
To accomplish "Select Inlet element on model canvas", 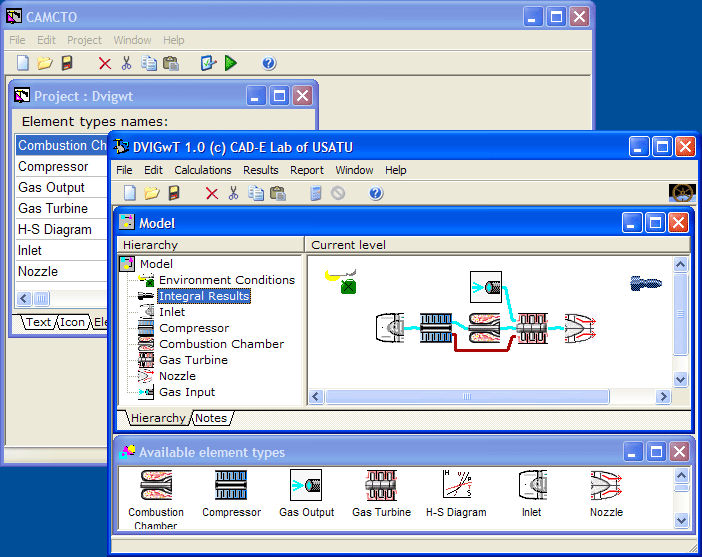I will coord(390,328).
